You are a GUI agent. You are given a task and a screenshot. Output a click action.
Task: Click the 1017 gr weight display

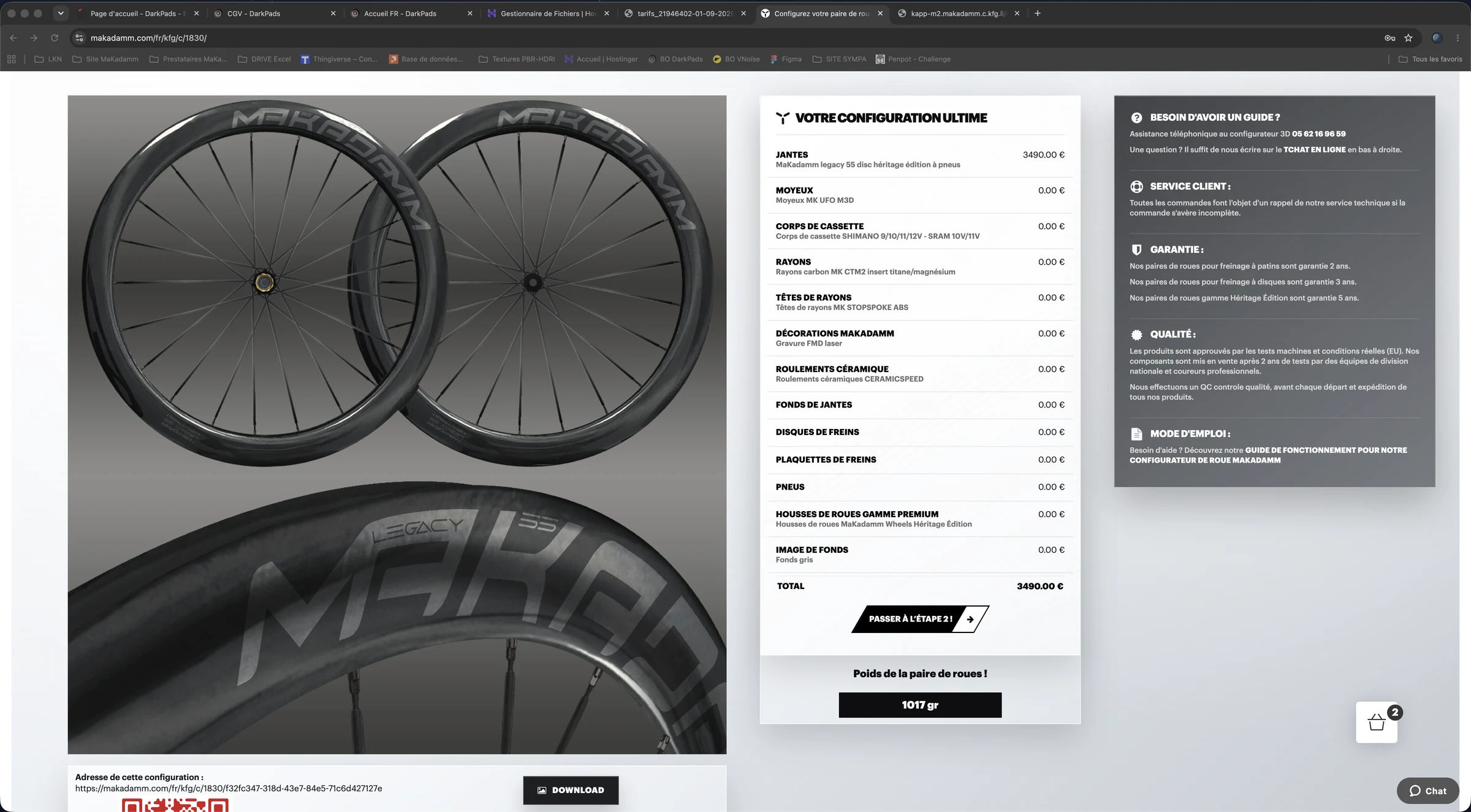pos(920,705)
